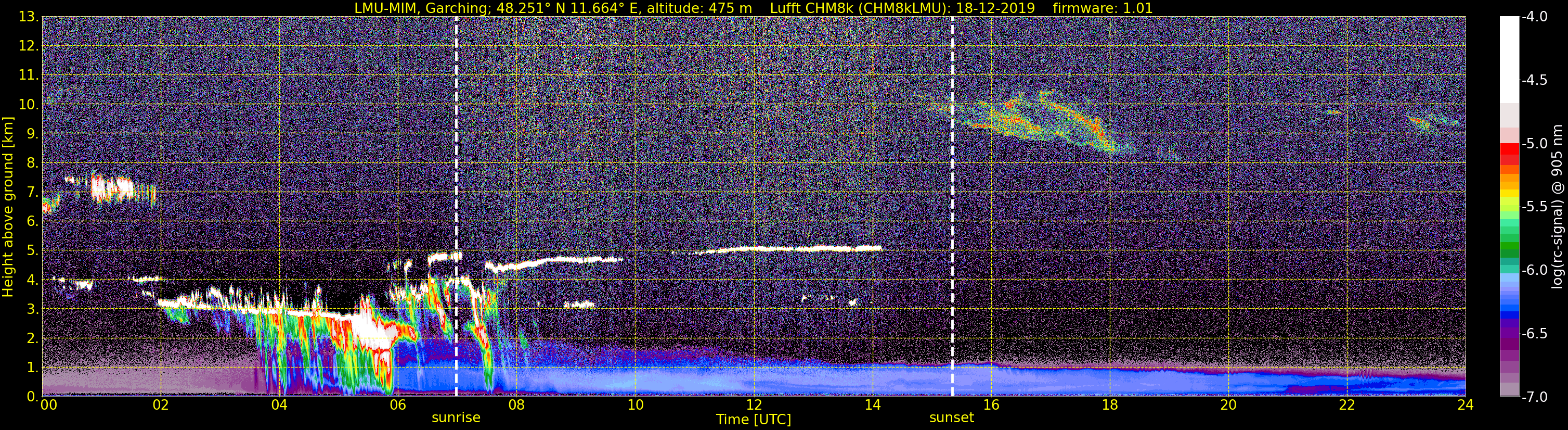Click the time axis tick label '02'

[x=161, y=406]
